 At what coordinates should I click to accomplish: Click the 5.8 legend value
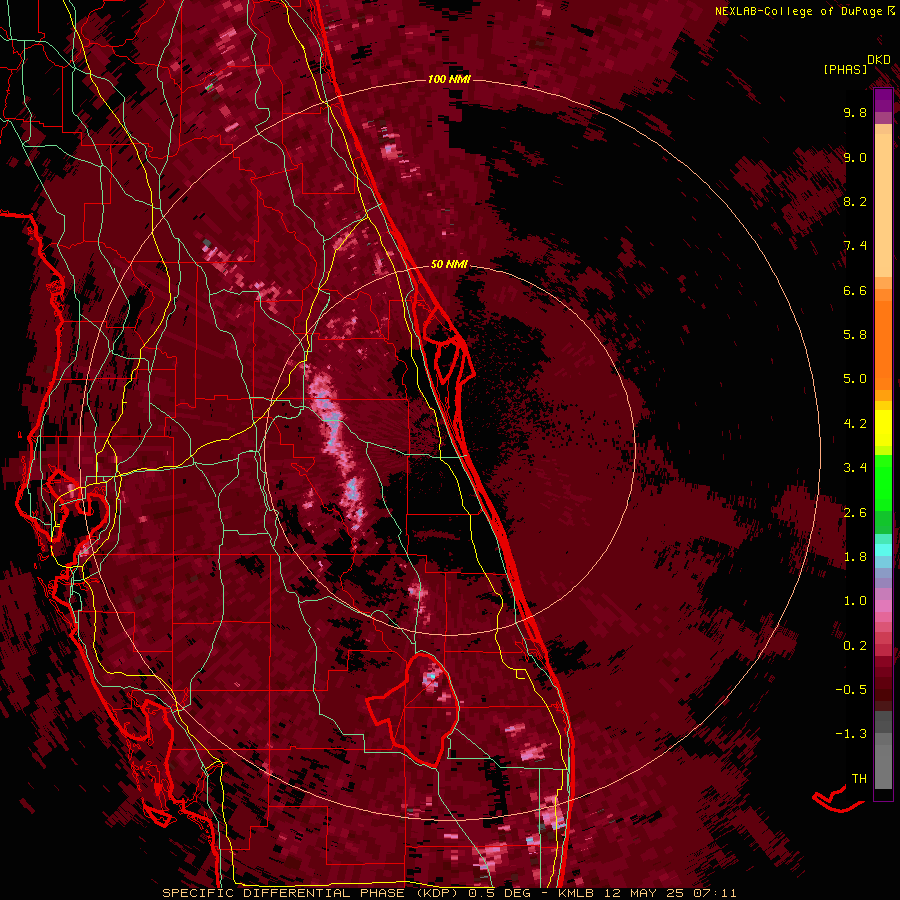point(855,335)
